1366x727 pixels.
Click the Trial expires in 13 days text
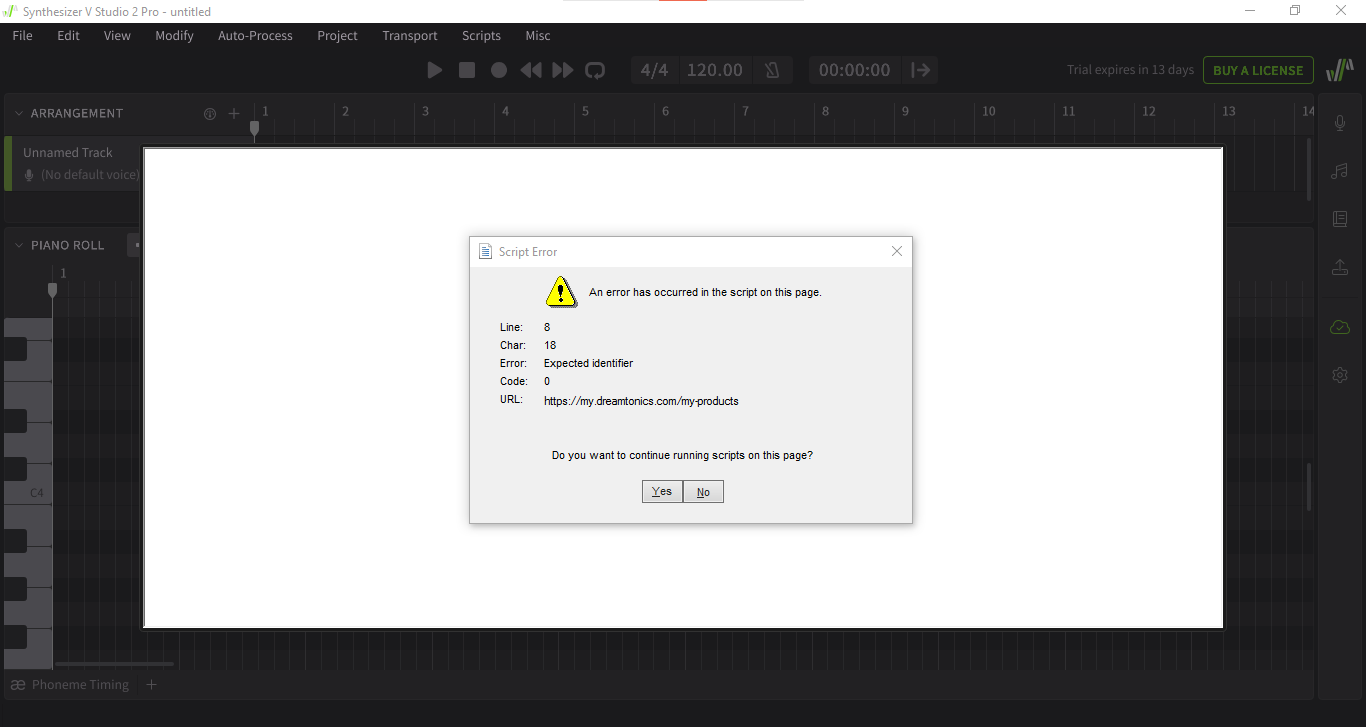point(1130,70)
